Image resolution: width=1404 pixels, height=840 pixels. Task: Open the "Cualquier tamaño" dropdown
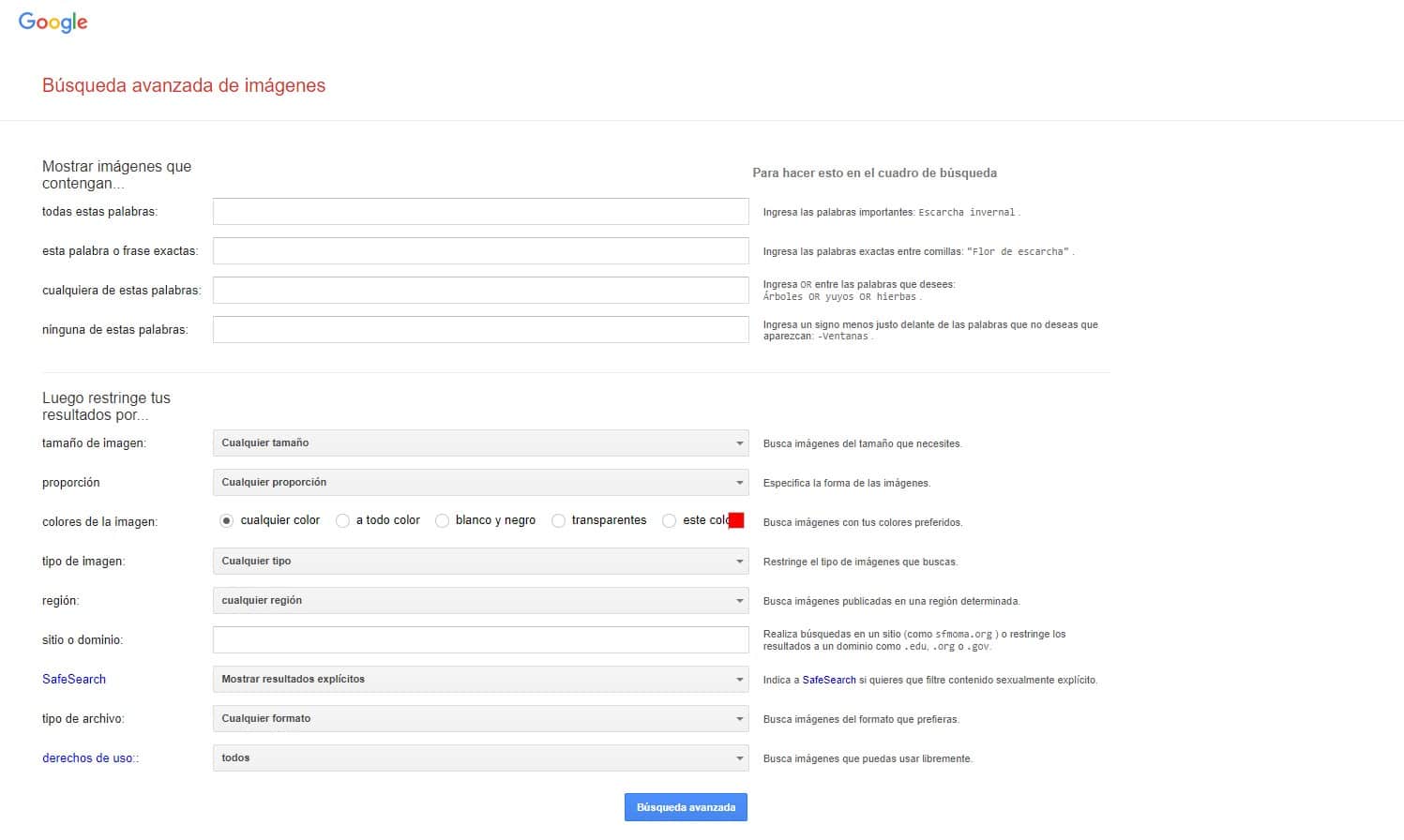pyautogui.click(x=480, y=442)
